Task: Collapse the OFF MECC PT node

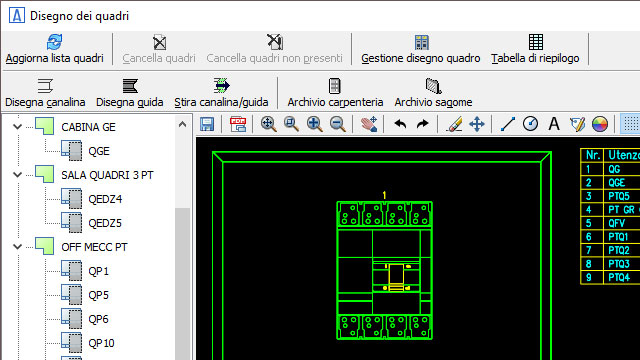Action: pos(17,247)
